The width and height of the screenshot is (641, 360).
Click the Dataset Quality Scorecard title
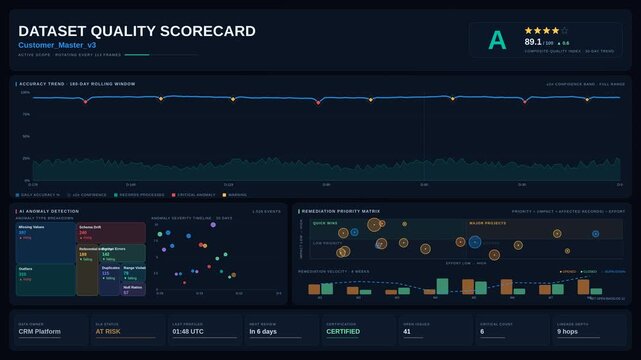137,31
